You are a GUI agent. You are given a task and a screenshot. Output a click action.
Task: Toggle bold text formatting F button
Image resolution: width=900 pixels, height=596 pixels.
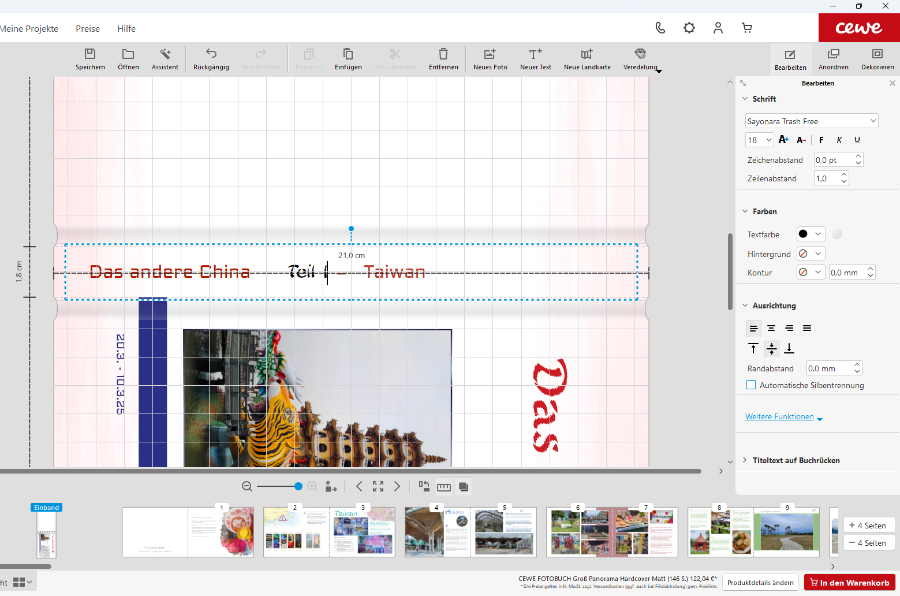point(821,140)
